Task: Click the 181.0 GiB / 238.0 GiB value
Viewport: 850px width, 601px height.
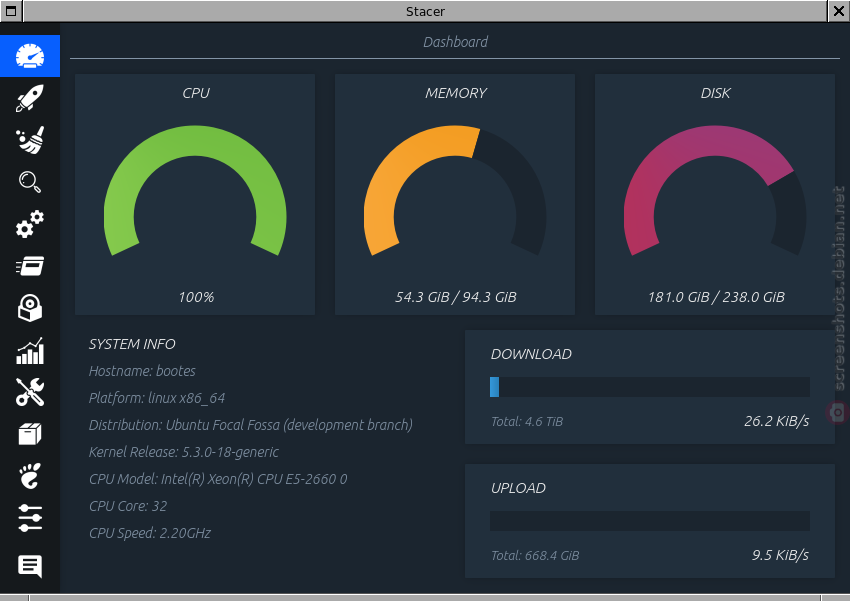Action: 716,297
